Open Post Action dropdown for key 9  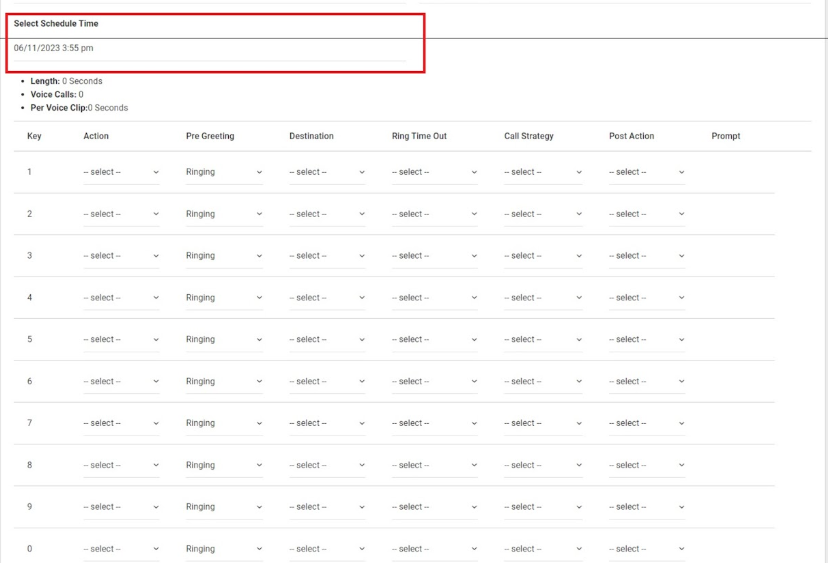coord(647,507)
